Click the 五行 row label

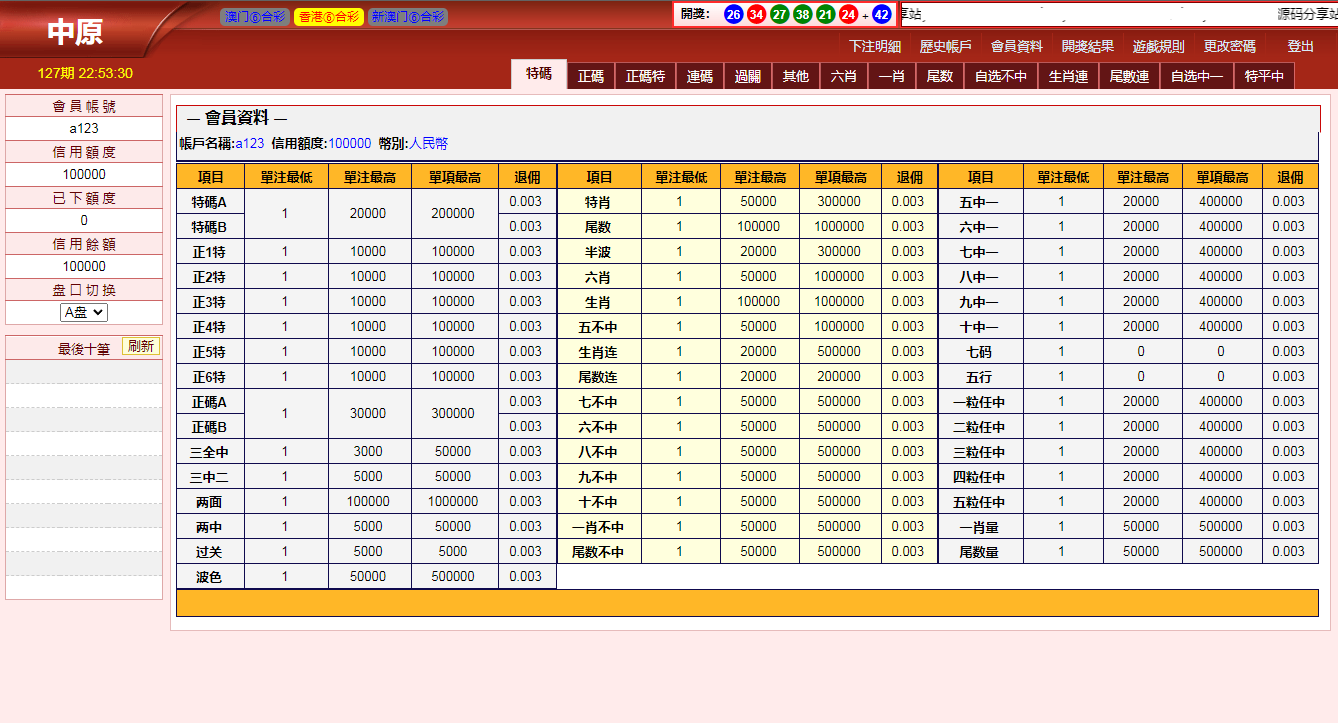click(981, 376)
